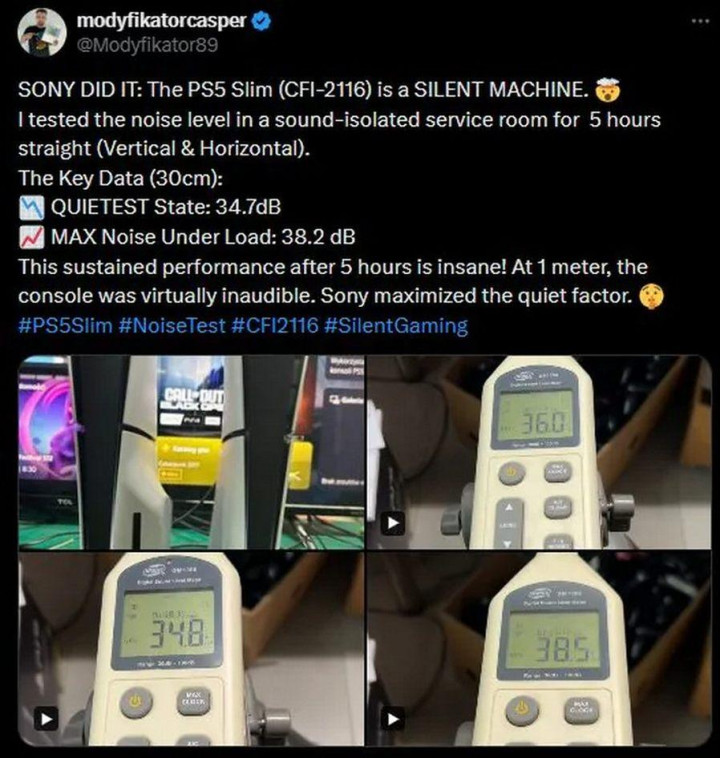
Task: Click the exploding head emoji
Action: coord(607,90)
